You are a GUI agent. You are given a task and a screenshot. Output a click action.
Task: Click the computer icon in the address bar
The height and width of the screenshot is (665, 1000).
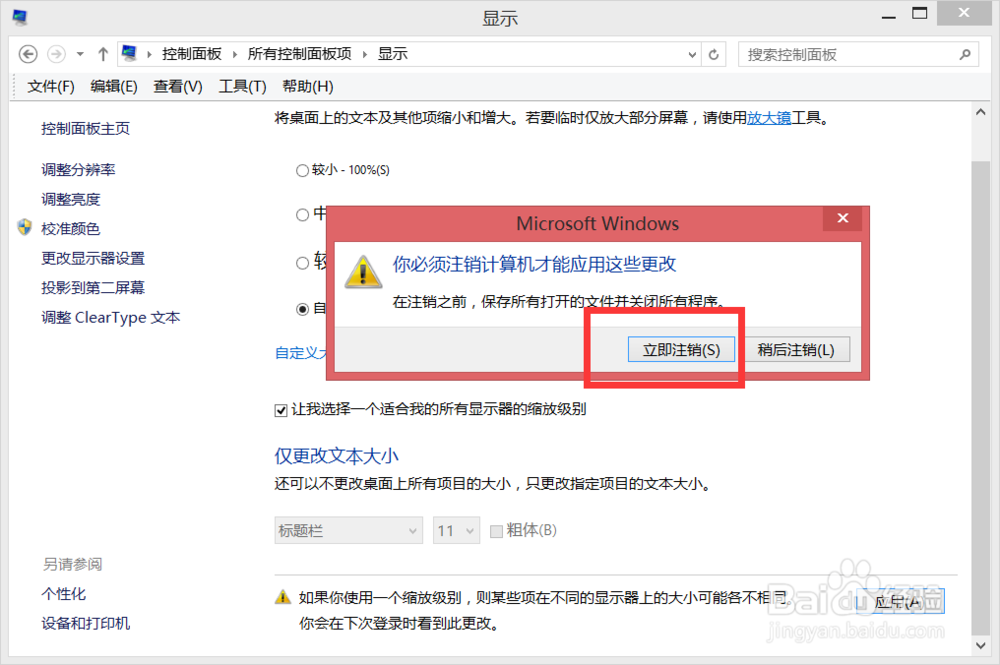(x=129, y=54)
